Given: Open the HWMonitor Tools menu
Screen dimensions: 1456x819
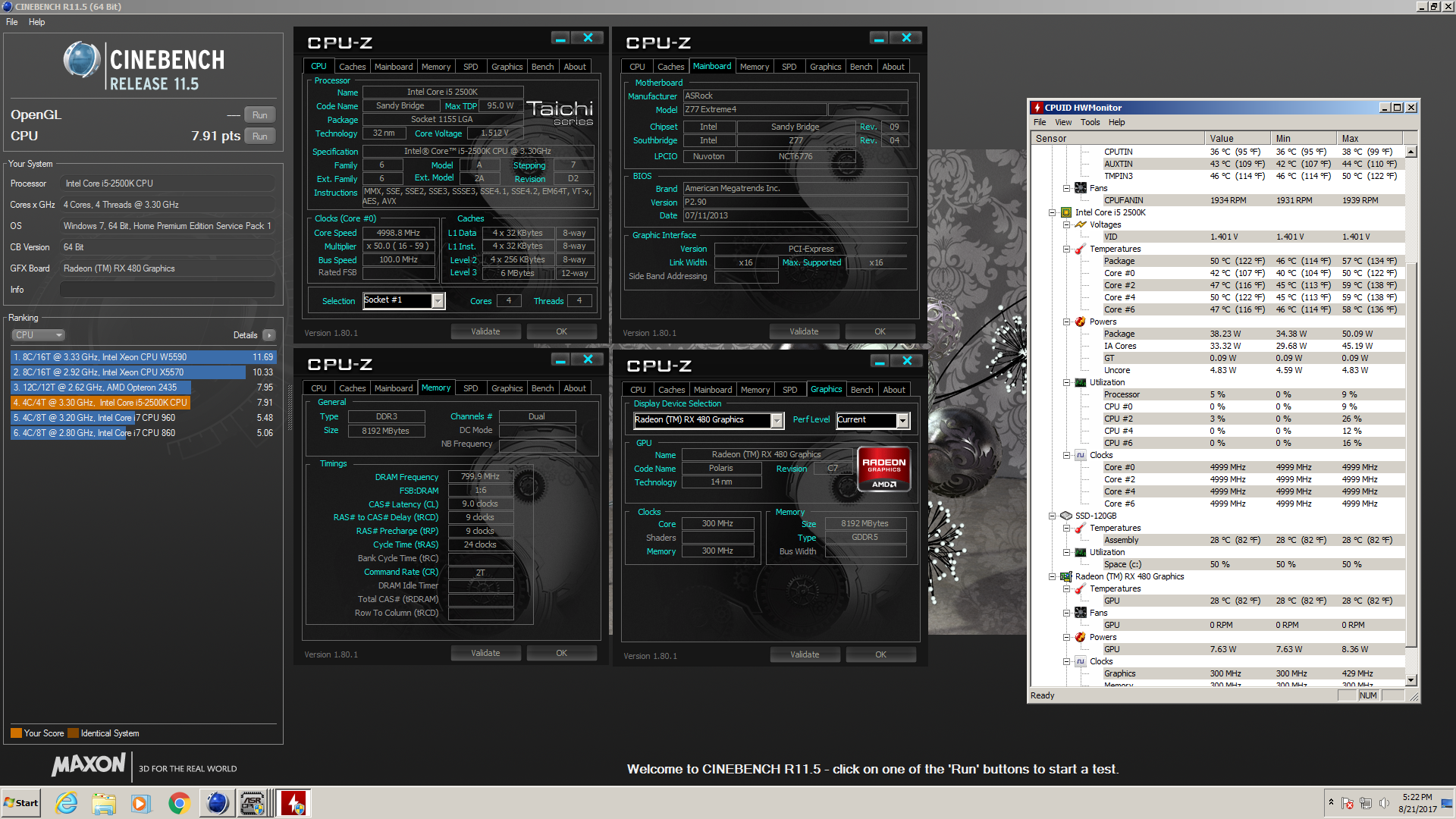Looking at the screenshot, I should click(1090, 122).
